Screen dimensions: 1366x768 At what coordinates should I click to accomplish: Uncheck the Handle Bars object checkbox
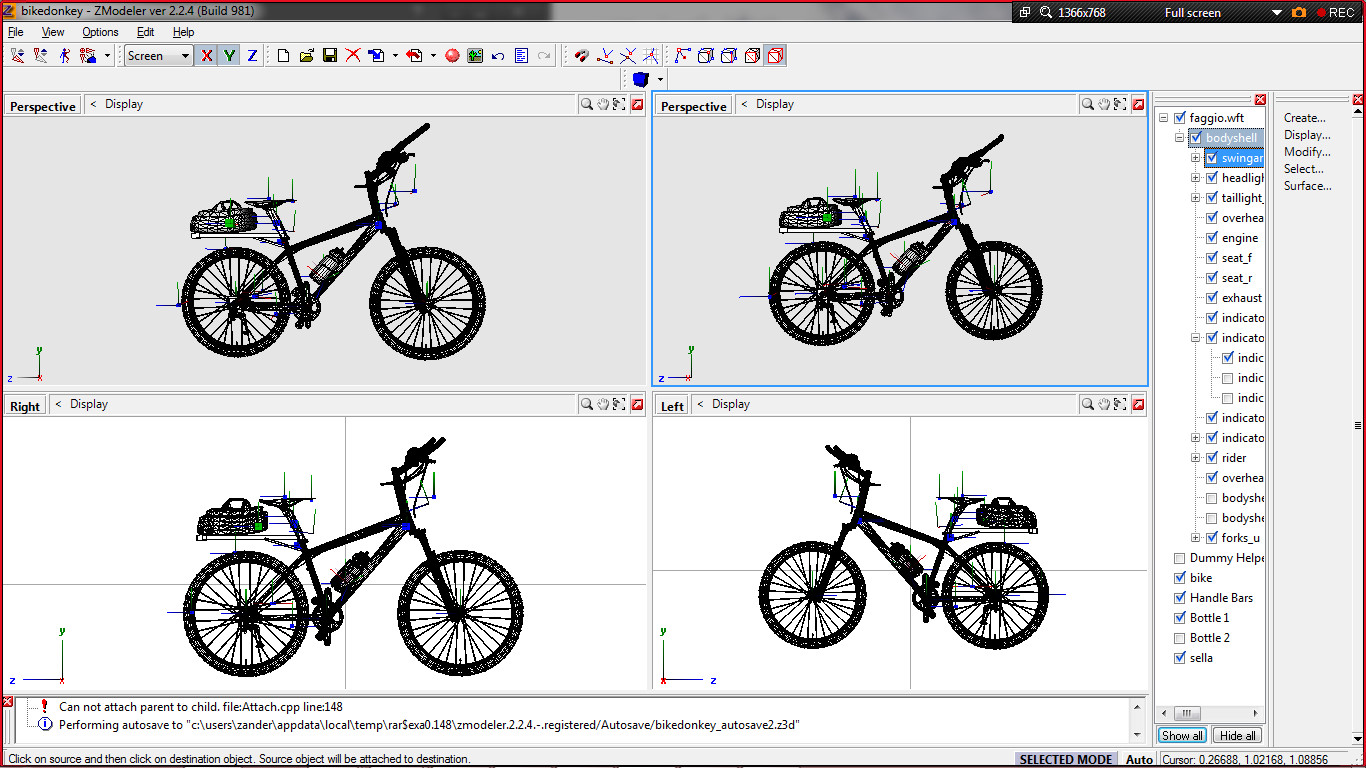[1180, 598]
